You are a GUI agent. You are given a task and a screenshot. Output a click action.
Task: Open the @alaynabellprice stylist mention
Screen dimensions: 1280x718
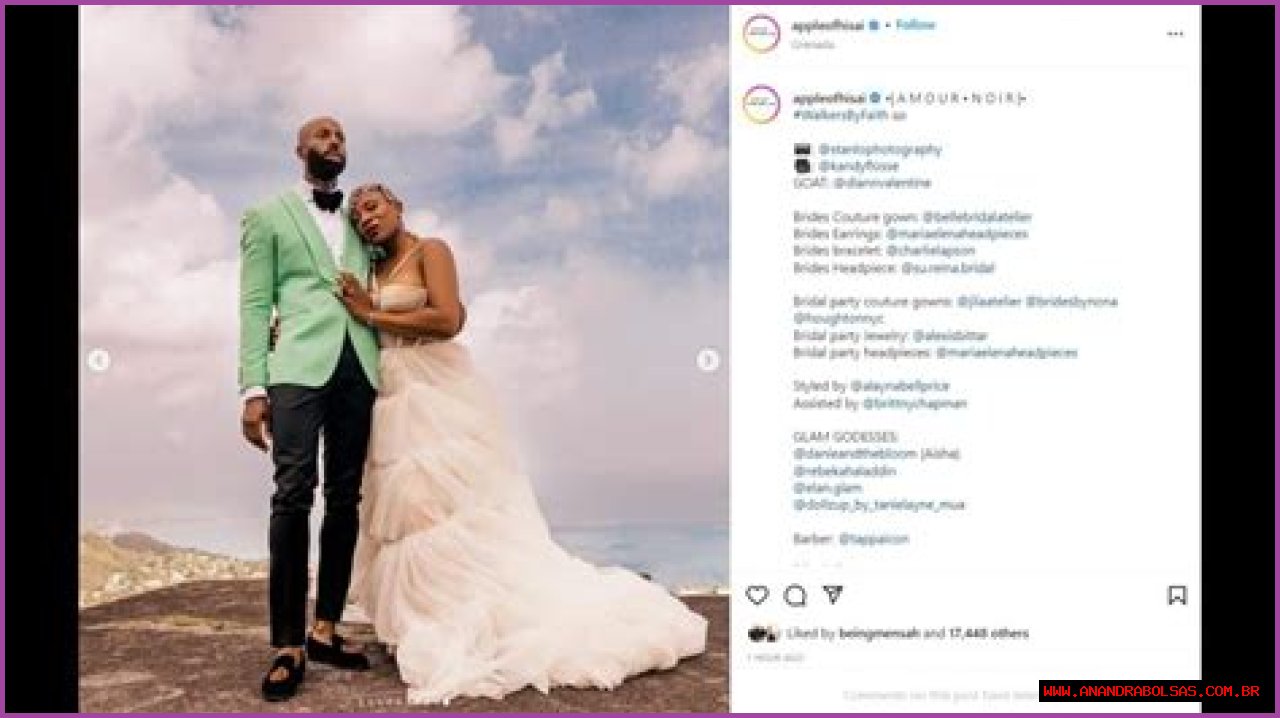(900, 386)
